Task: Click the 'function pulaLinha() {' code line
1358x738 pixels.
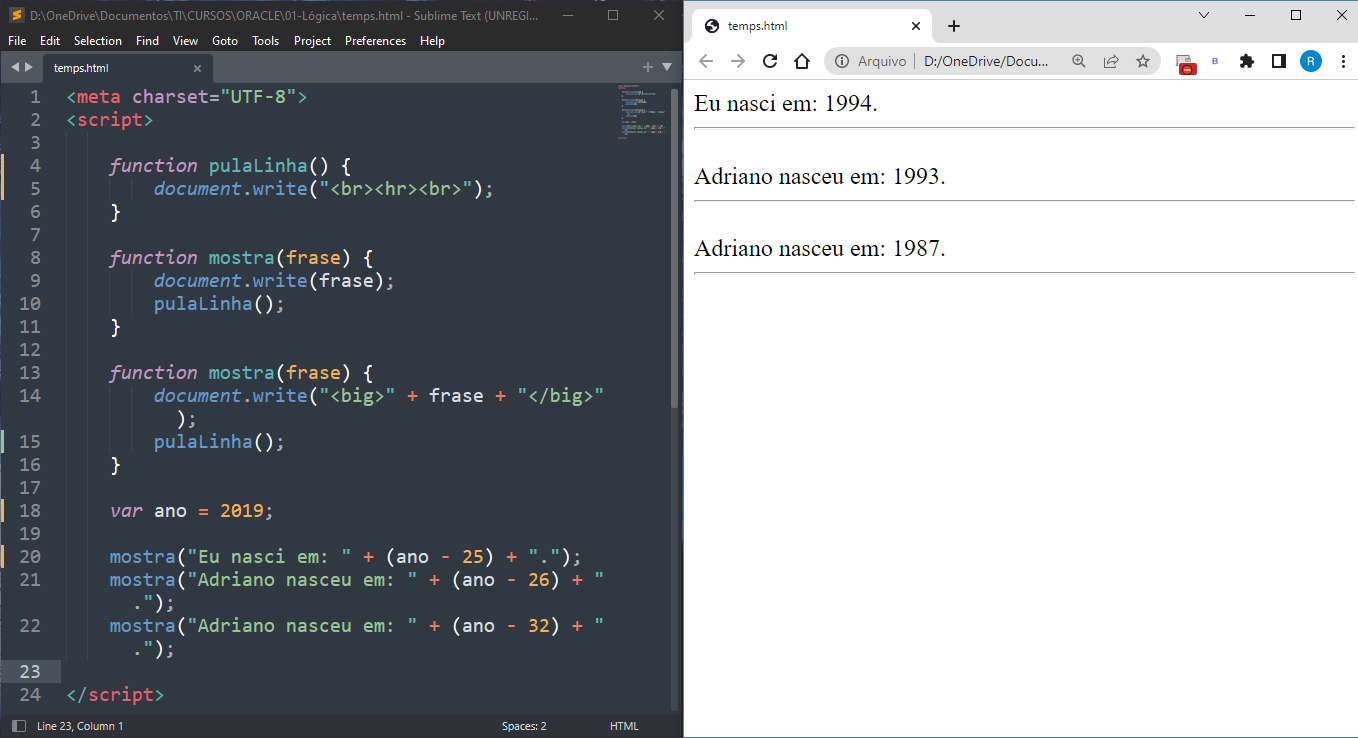Action: [230, 165]
